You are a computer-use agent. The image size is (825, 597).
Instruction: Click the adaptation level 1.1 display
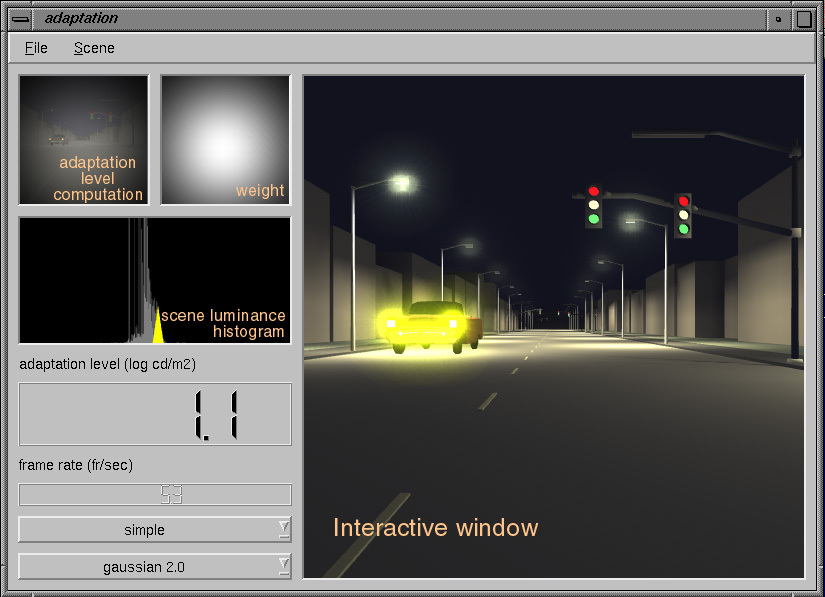[155, 414]
